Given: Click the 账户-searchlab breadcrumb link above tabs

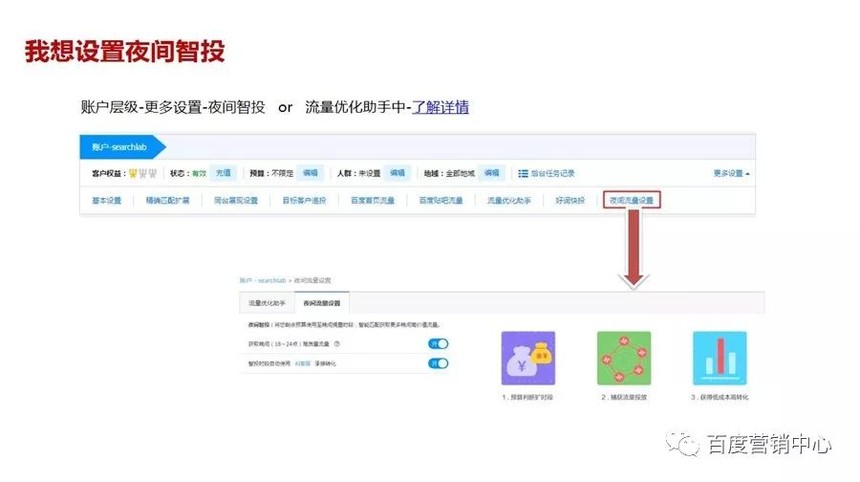Looking at the screenshot, I should [x=263, y=280].
